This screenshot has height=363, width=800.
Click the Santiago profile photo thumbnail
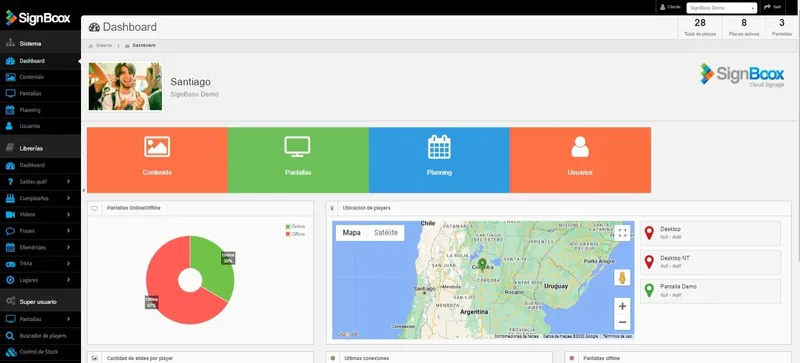tap(126, 86)
